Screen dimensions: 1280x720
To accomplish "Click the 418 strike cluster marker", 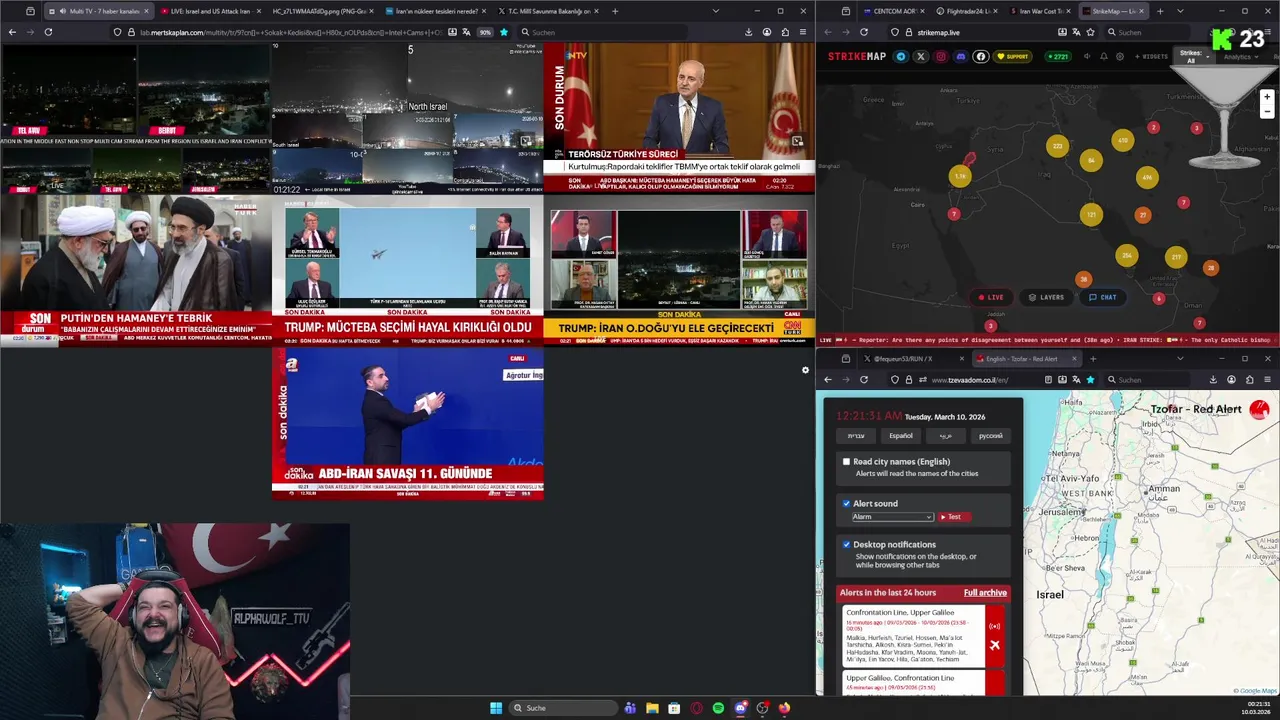I will [1123, 141].
